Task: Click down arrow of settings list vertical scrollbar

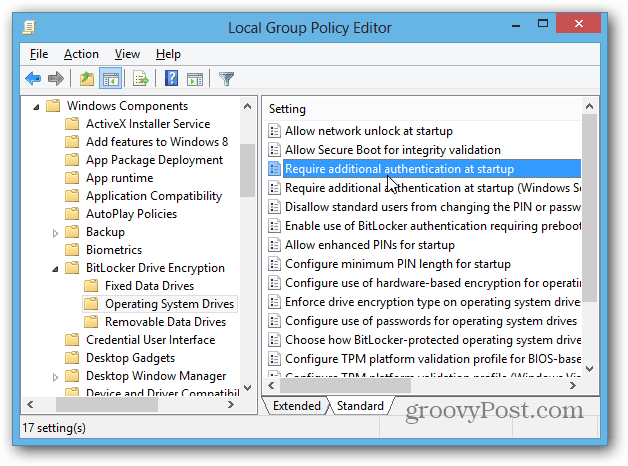Action: pos(590,368)
